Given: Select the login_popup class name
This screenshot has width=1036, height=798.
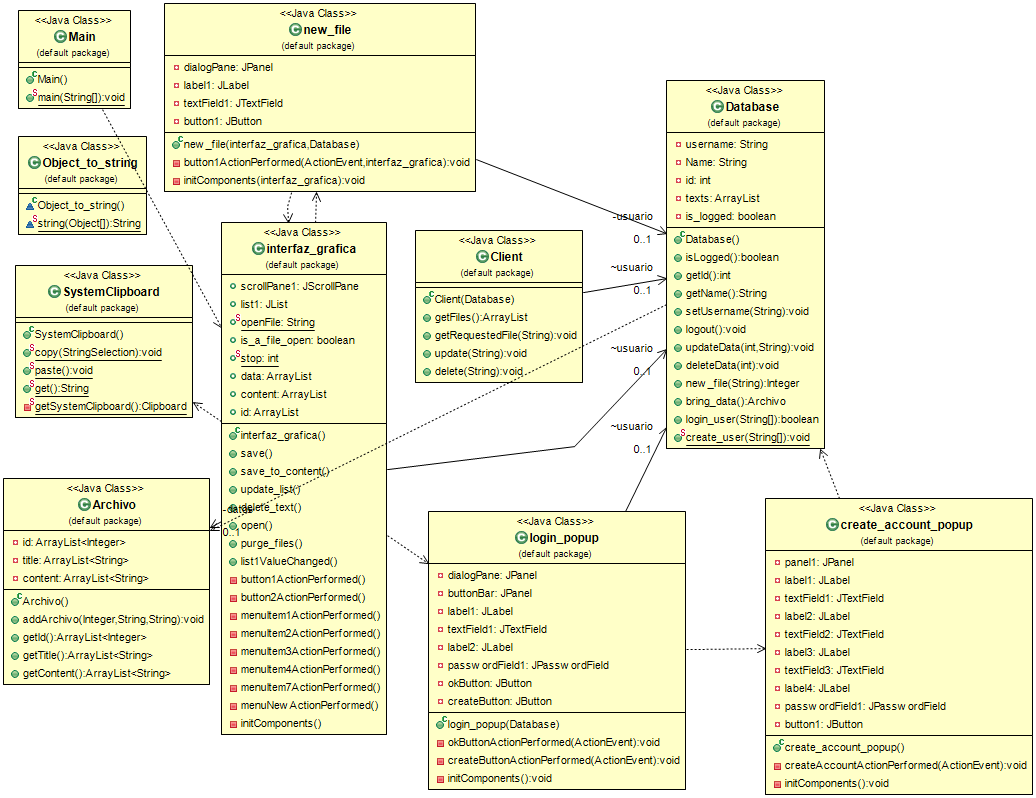Looking at the screenshot, I should (x=564, y=538).
